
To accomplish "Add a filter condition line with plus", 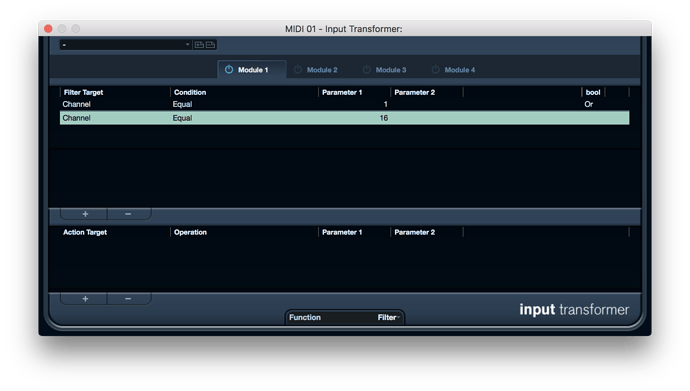I will tap(85, 214).
